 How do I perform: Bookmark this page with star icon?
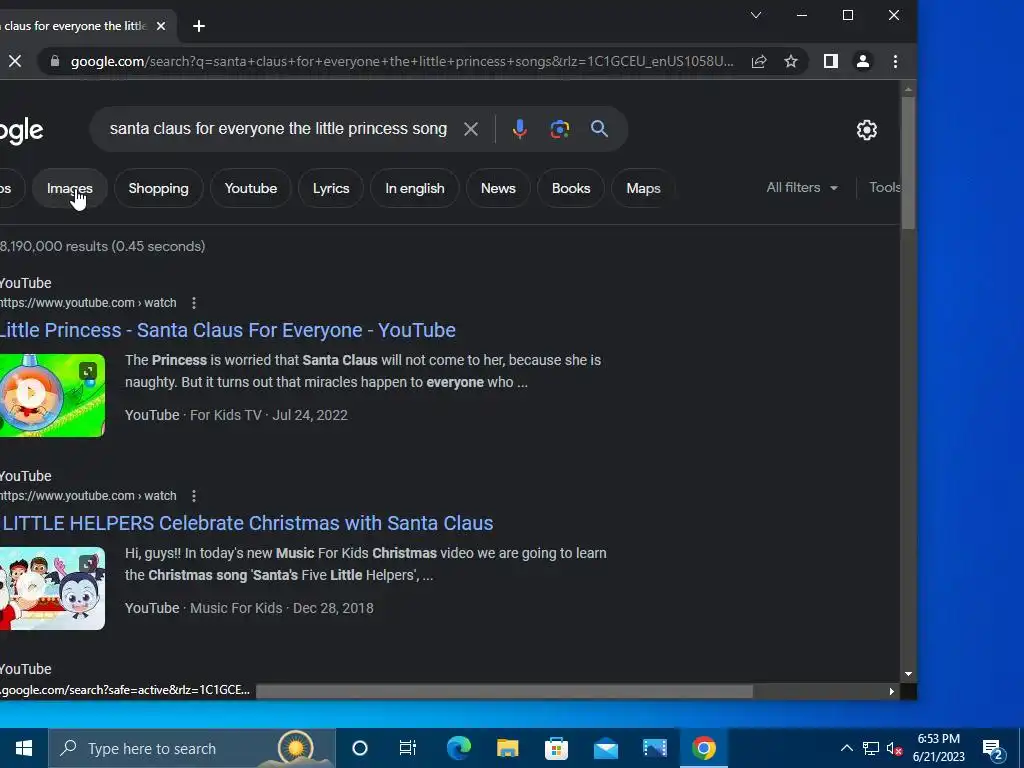(x=791, y=61)
